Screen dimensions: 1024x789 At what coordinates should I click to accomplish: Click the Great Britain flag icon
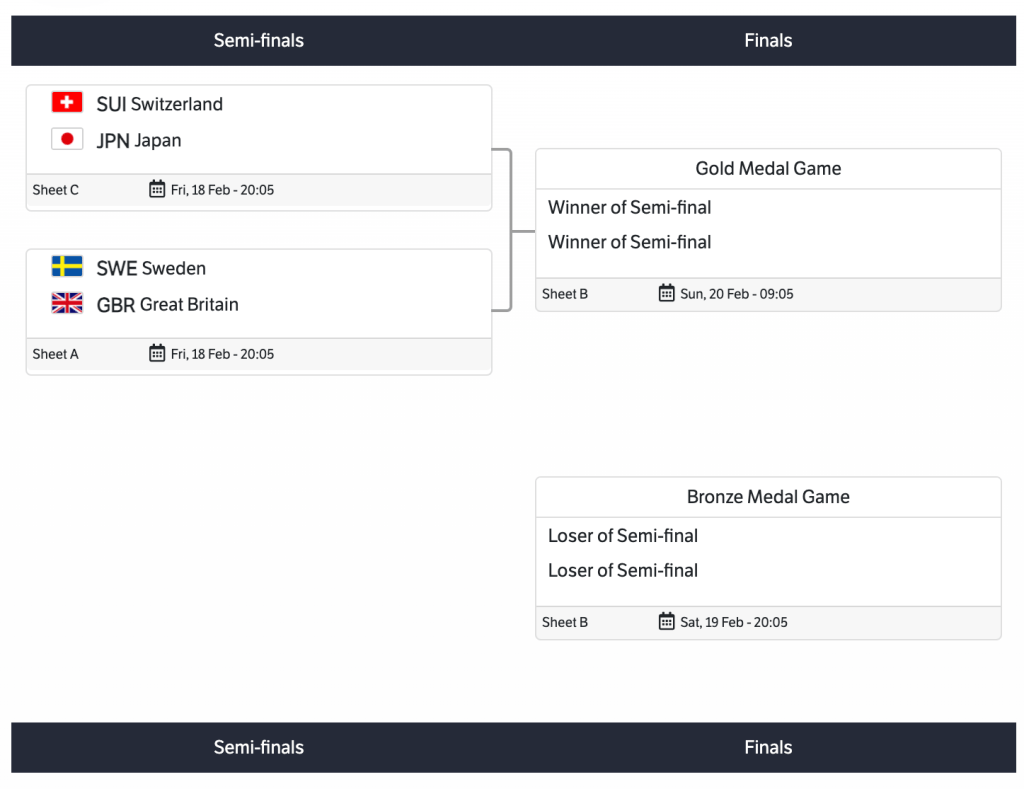coord(67,303)
